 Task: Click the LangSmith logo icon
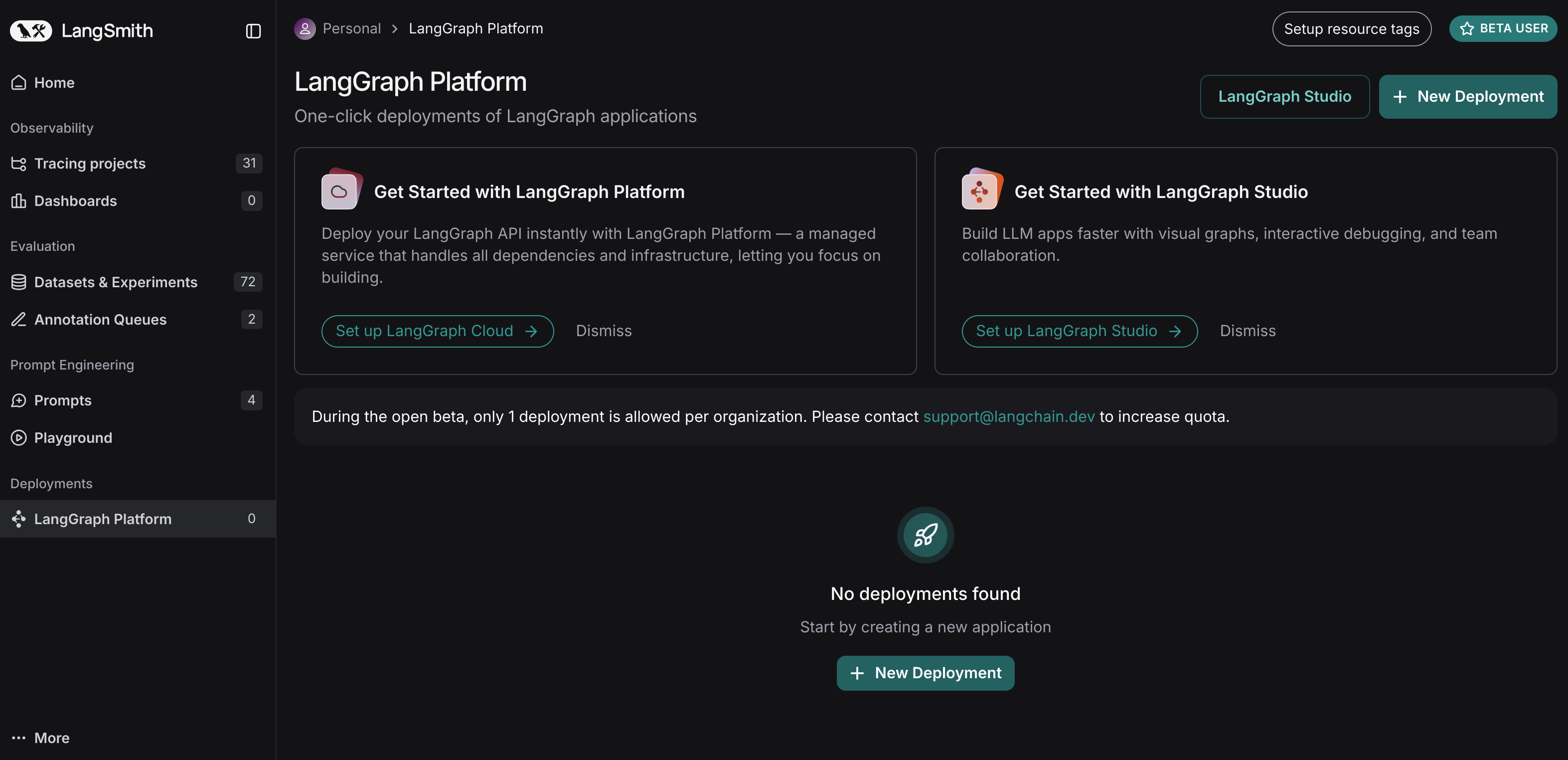point(31,30)
